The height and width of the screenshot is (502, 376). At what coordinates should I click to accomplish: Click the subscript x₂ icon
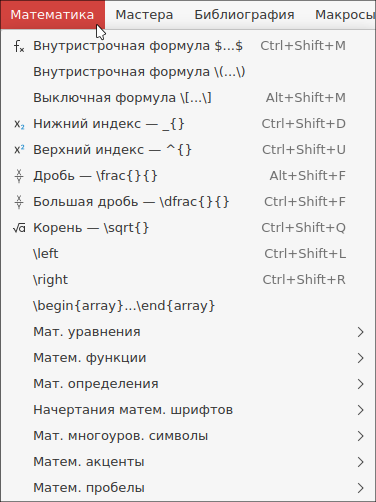(x=19, y=124)
